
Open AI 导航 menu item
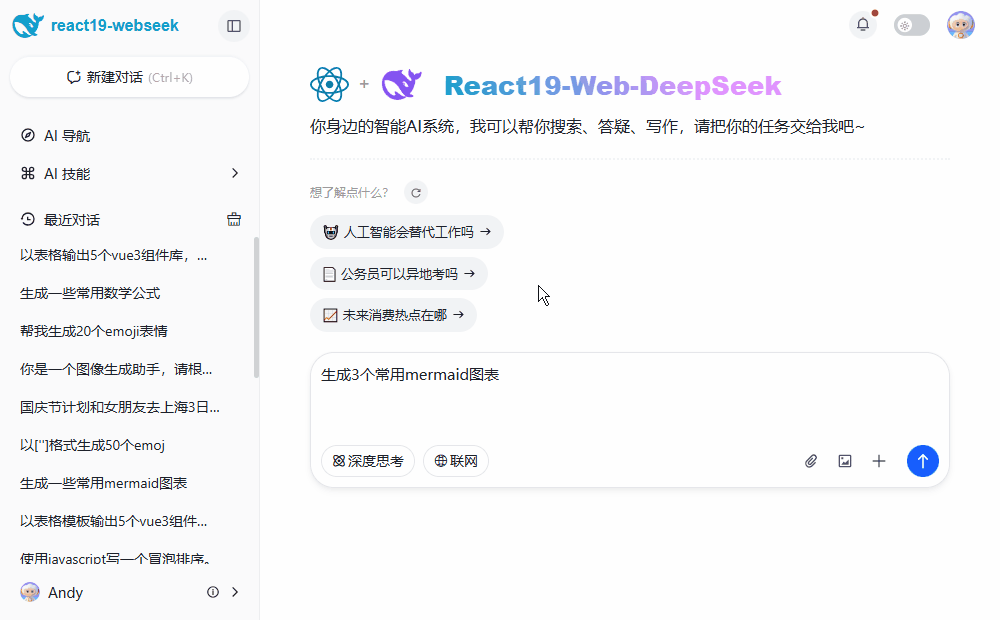pos(129,135)
